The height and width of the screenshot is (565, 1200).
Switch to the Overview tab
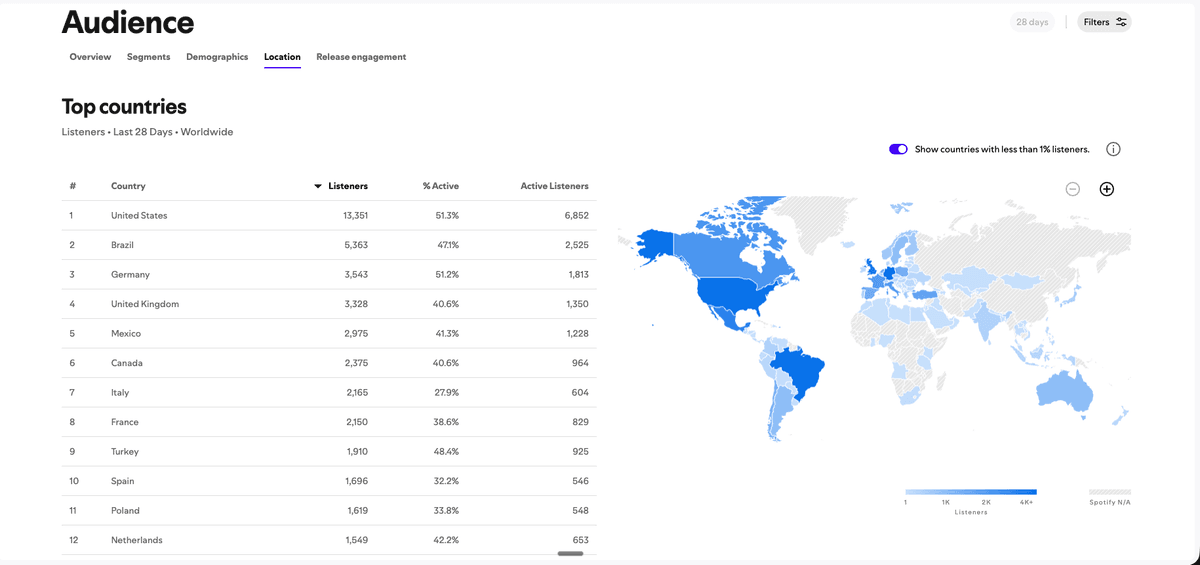[90, 57]
